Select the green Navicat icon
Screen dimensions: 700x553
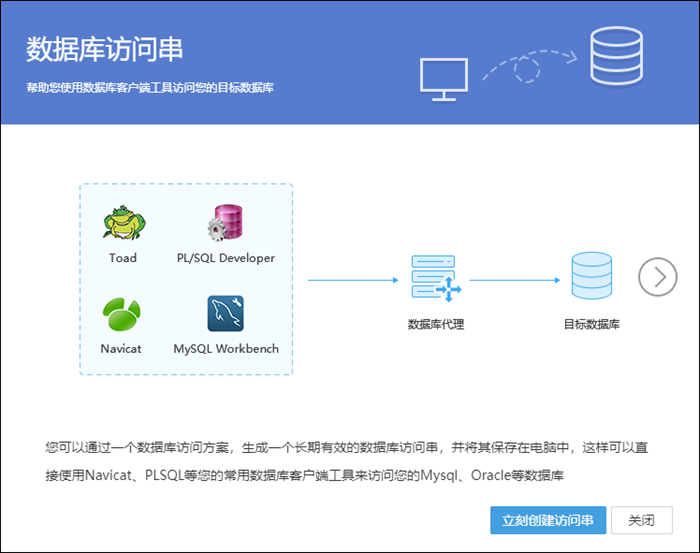(121, 315)
